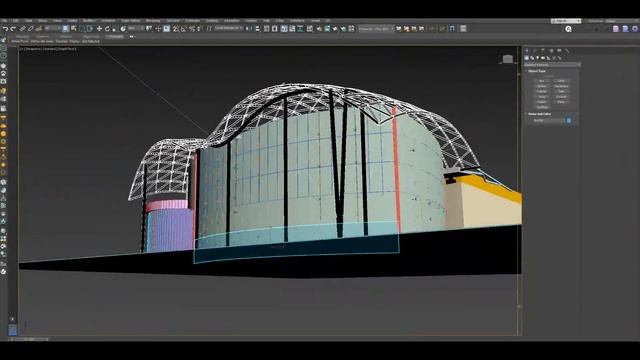The width and height of the screenshot is (640, 360).
Task: Toggle Percent Snap
Action: click(x=192, y=29)
